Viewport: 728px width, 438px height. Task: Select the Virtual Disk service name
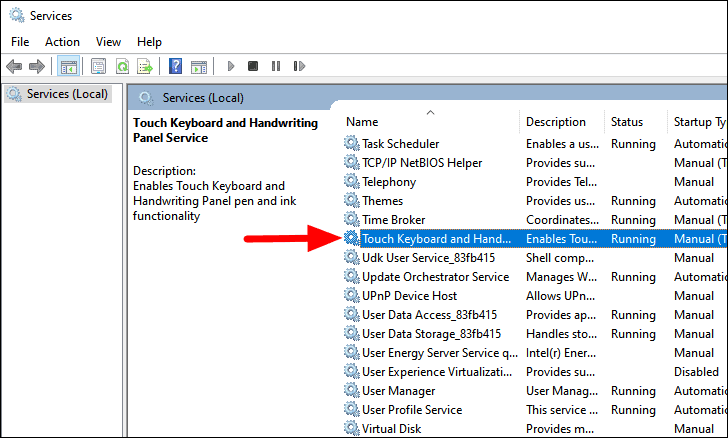pyautogui.click(x=391, y=429)
